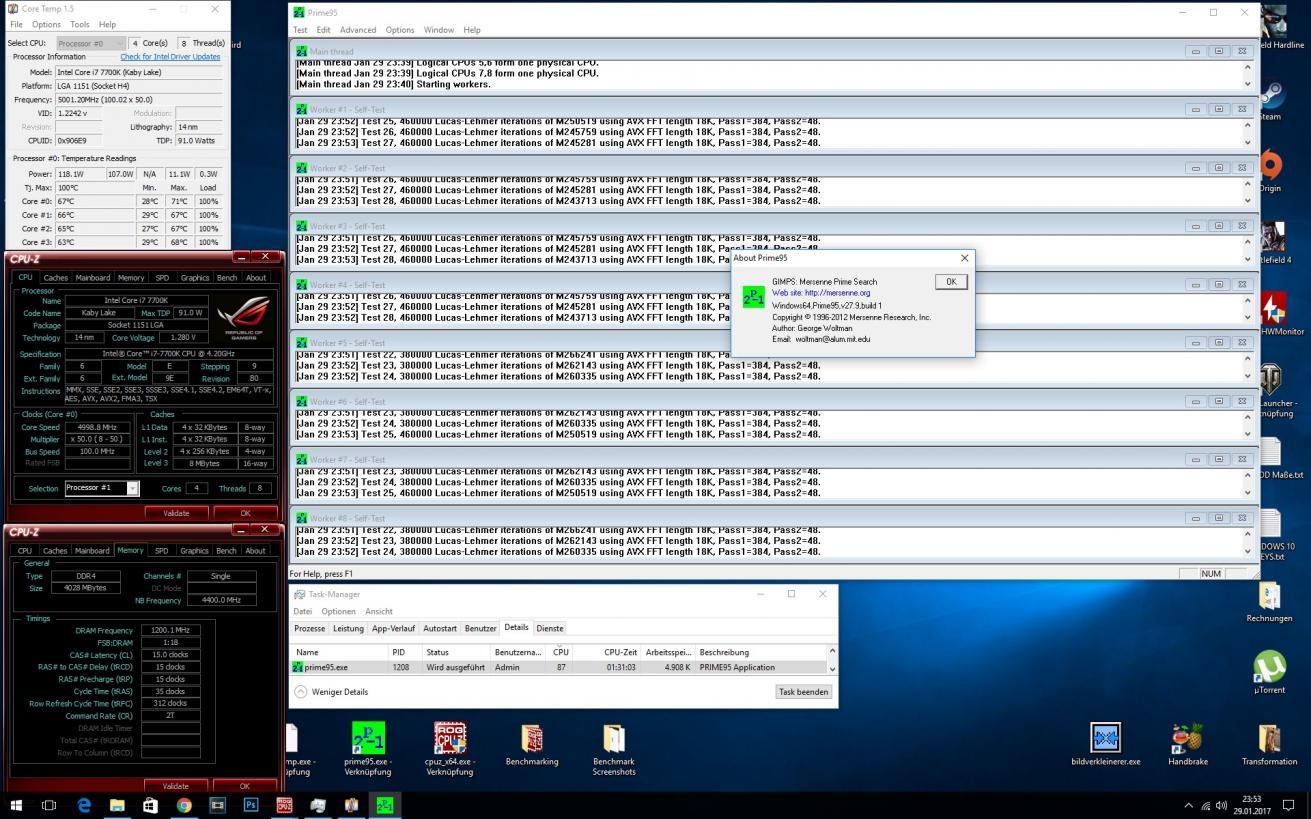Switch to Dienste tab in Task Manager

(x=550, y=628)
